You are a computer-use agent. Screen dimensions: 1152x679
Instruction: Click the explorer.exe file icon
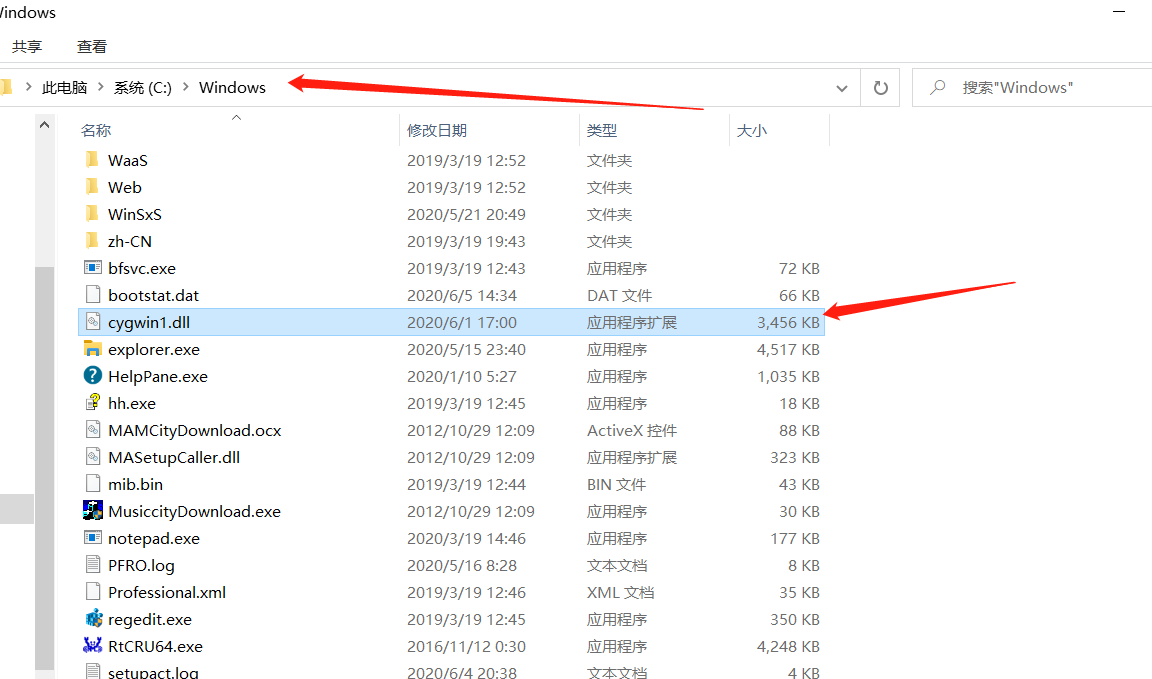[92, 349]
